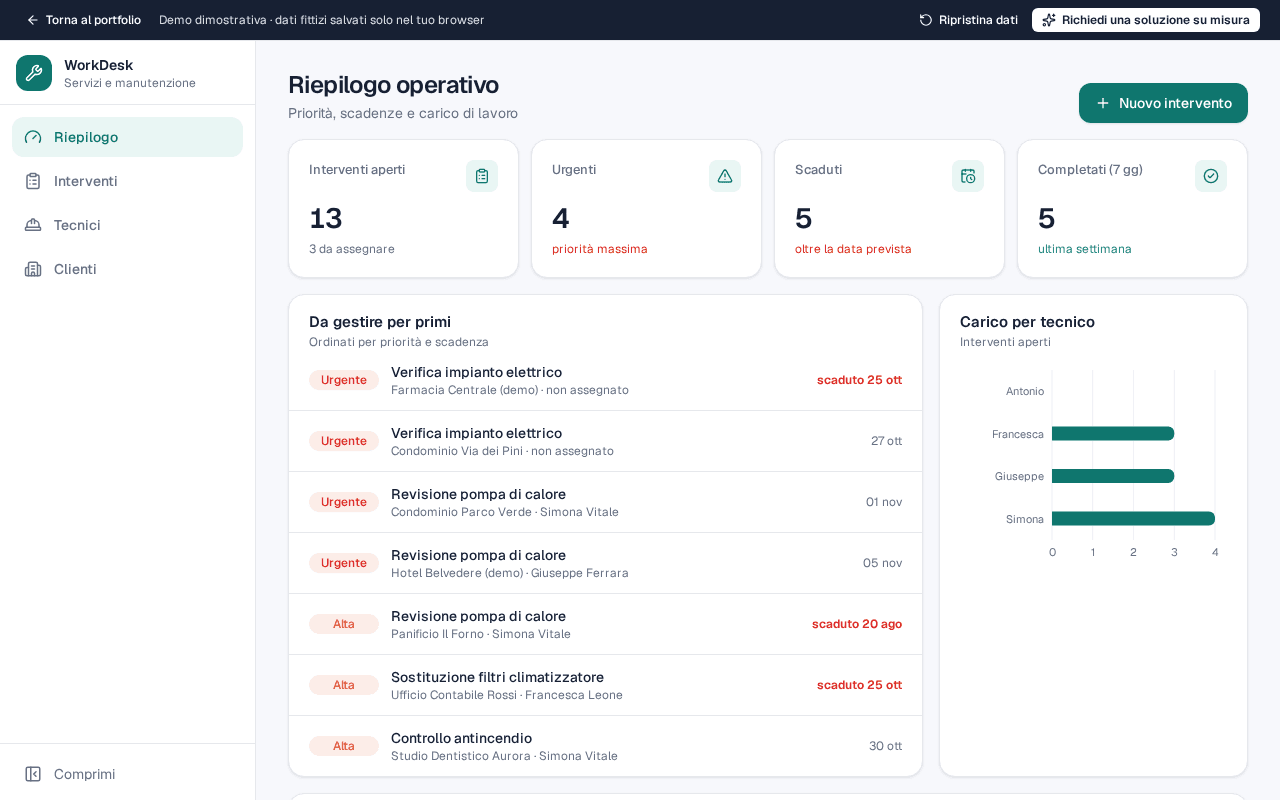Follow the Torna al portfolio link
Image resolution: width=1280 pixels, height=800 pixels.
[x=83, y=20]
